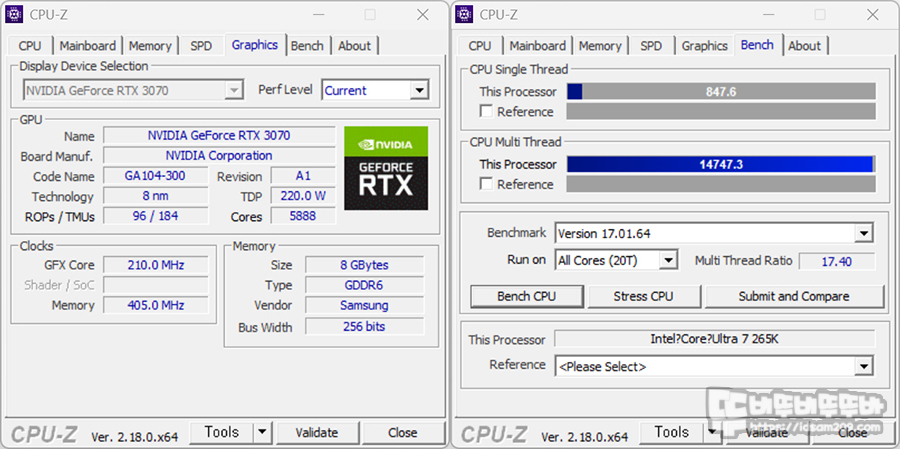Click the multi thread Reference empty bar
The height and width of the screenshot is (449, 900).
click(x=721, y=184)
